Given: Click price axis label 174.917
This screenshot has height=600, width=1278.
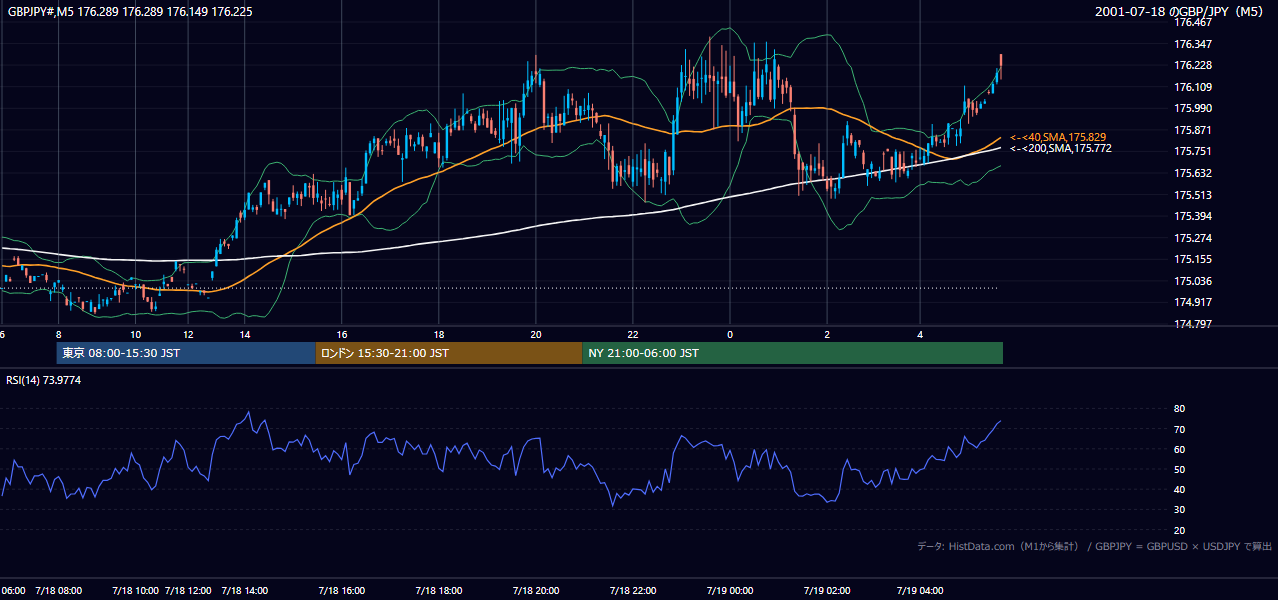Looking at the screenshot, I should (1192, 302).
